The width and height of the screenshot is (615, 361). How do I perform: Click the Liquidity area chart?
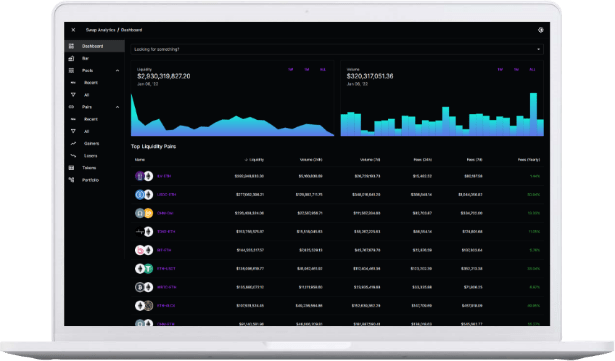point(232,116)
